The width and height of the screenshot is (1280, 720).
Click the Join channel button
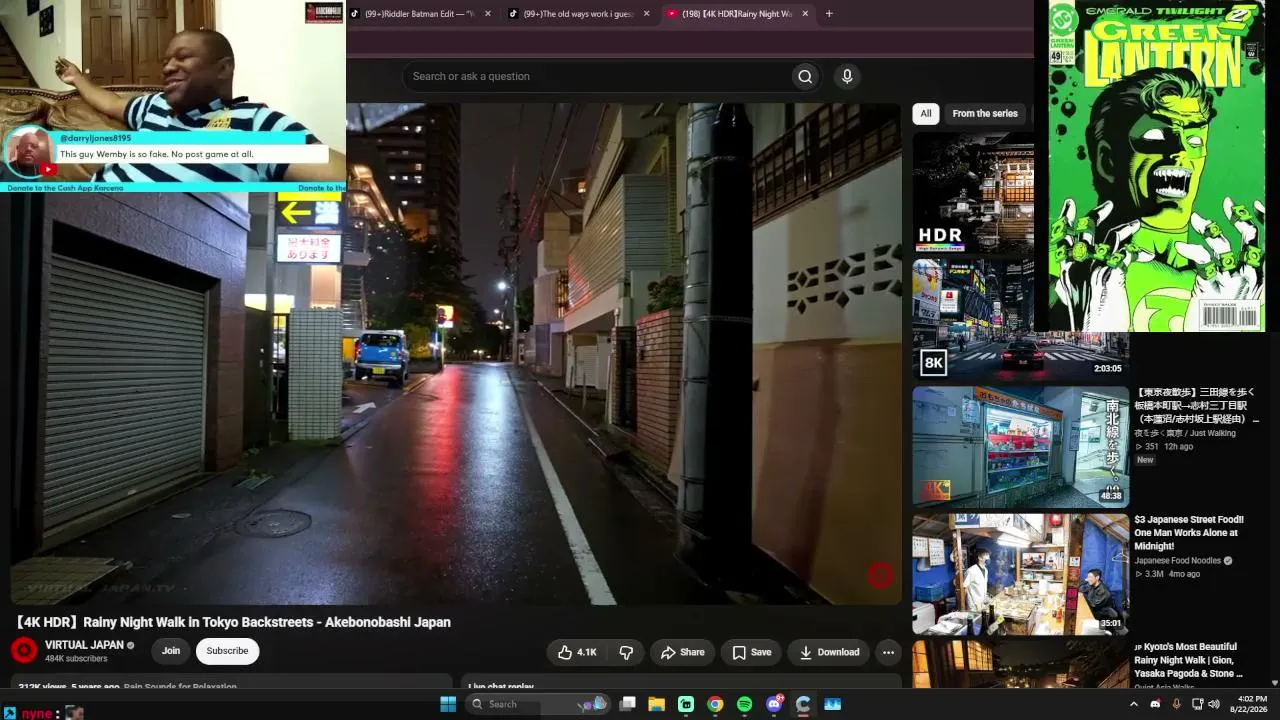171,651
